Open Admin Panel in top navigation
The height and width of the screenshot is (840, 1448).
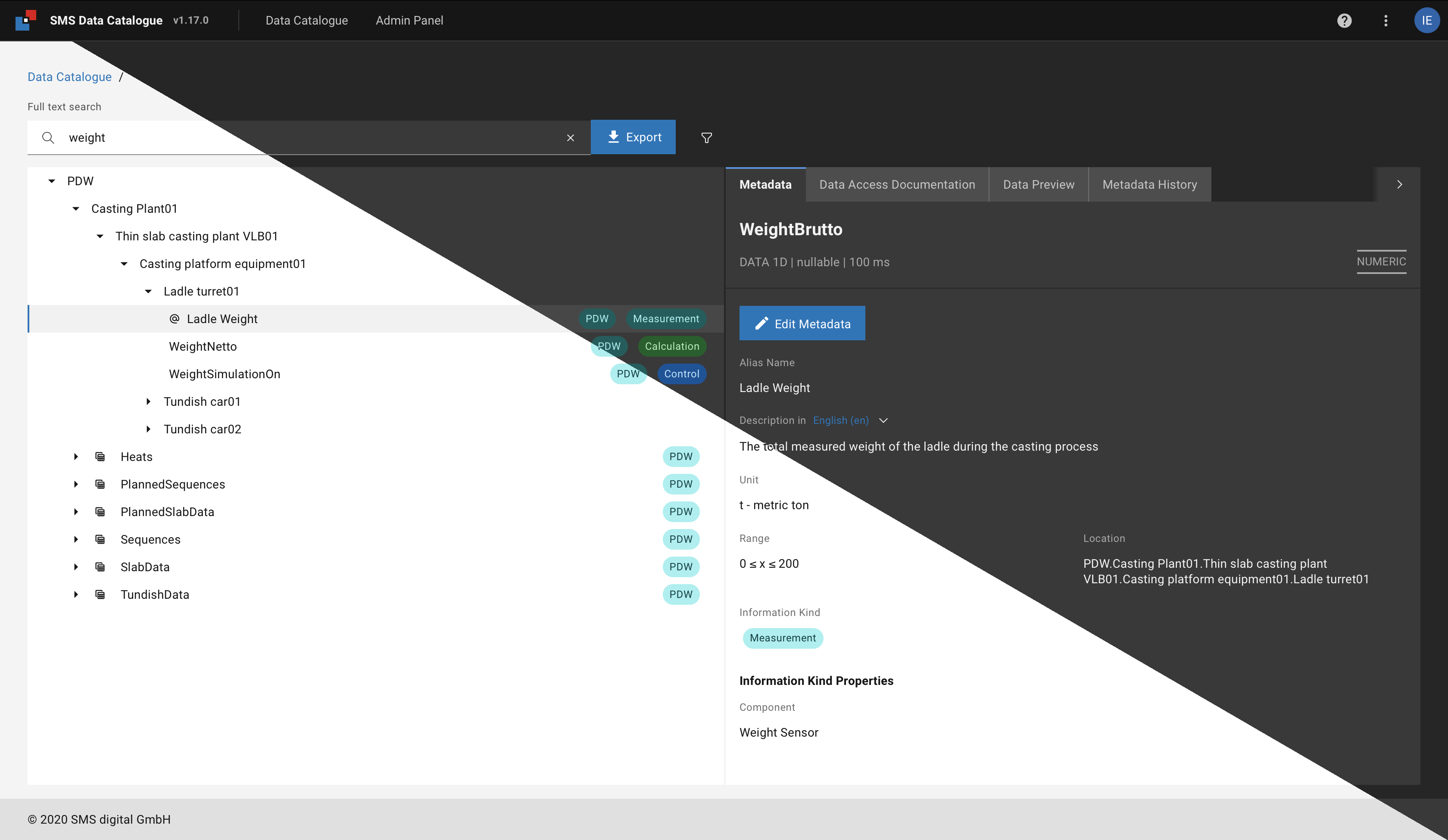[x=409, y=21]
